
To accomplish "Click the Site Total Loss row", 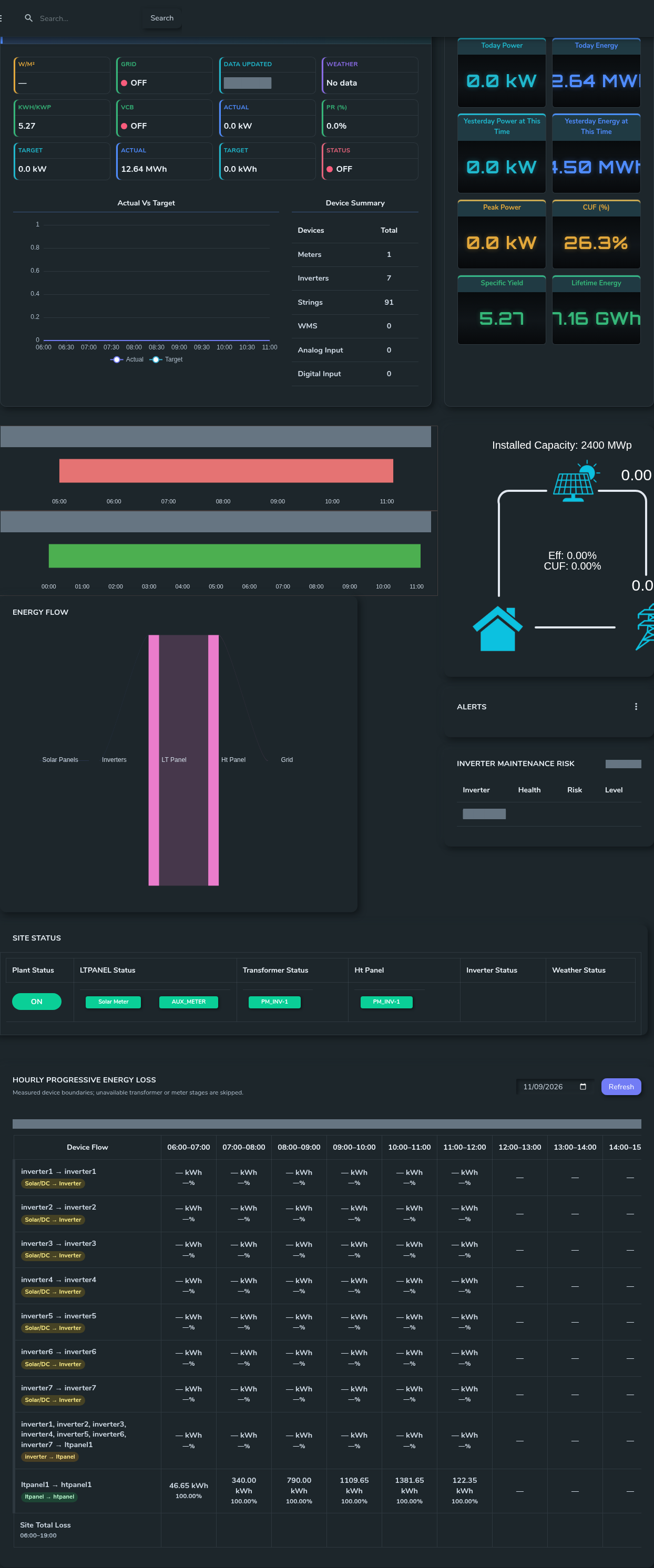I will coord(327,1530).
